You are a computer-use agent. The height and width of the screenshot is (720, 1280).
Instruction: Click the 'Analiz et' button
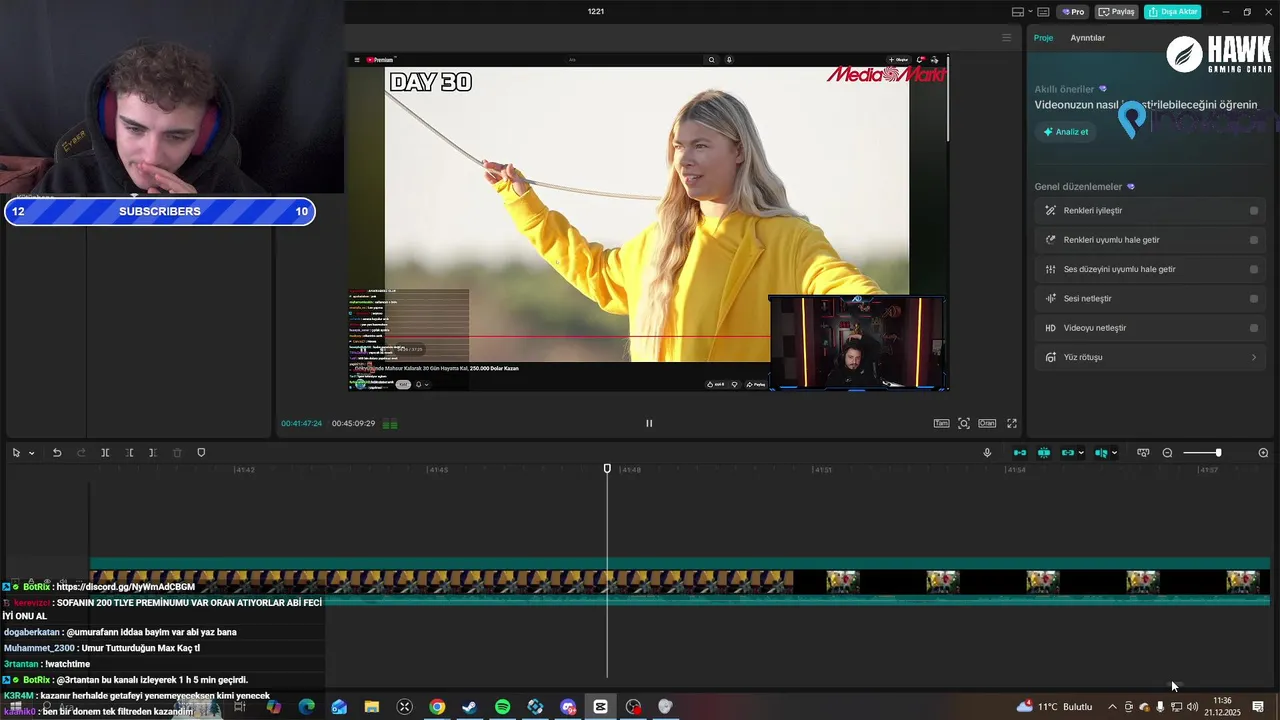1066,132
